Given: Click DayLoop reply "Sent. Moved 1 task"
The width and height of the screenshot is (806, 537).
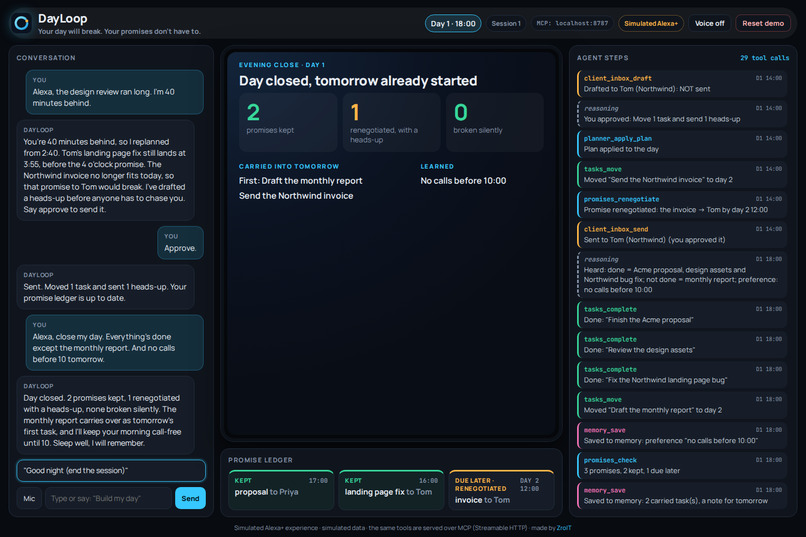Looking at the screenshot, I should [x=105, y=287].
